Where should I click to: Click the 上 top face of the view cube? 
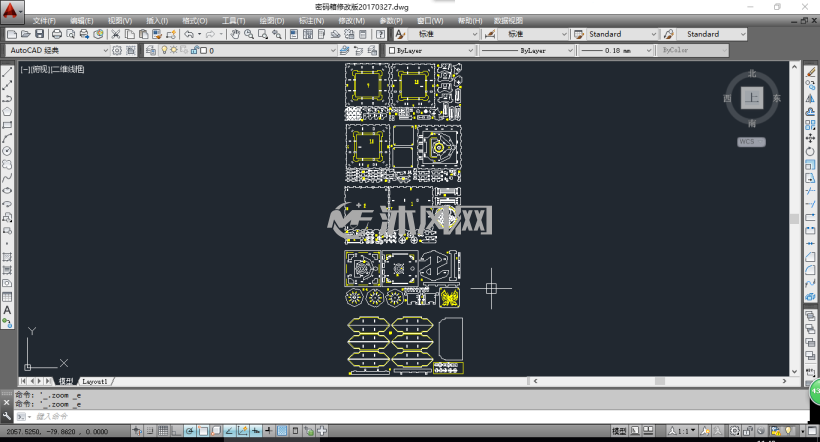point(752,98)
